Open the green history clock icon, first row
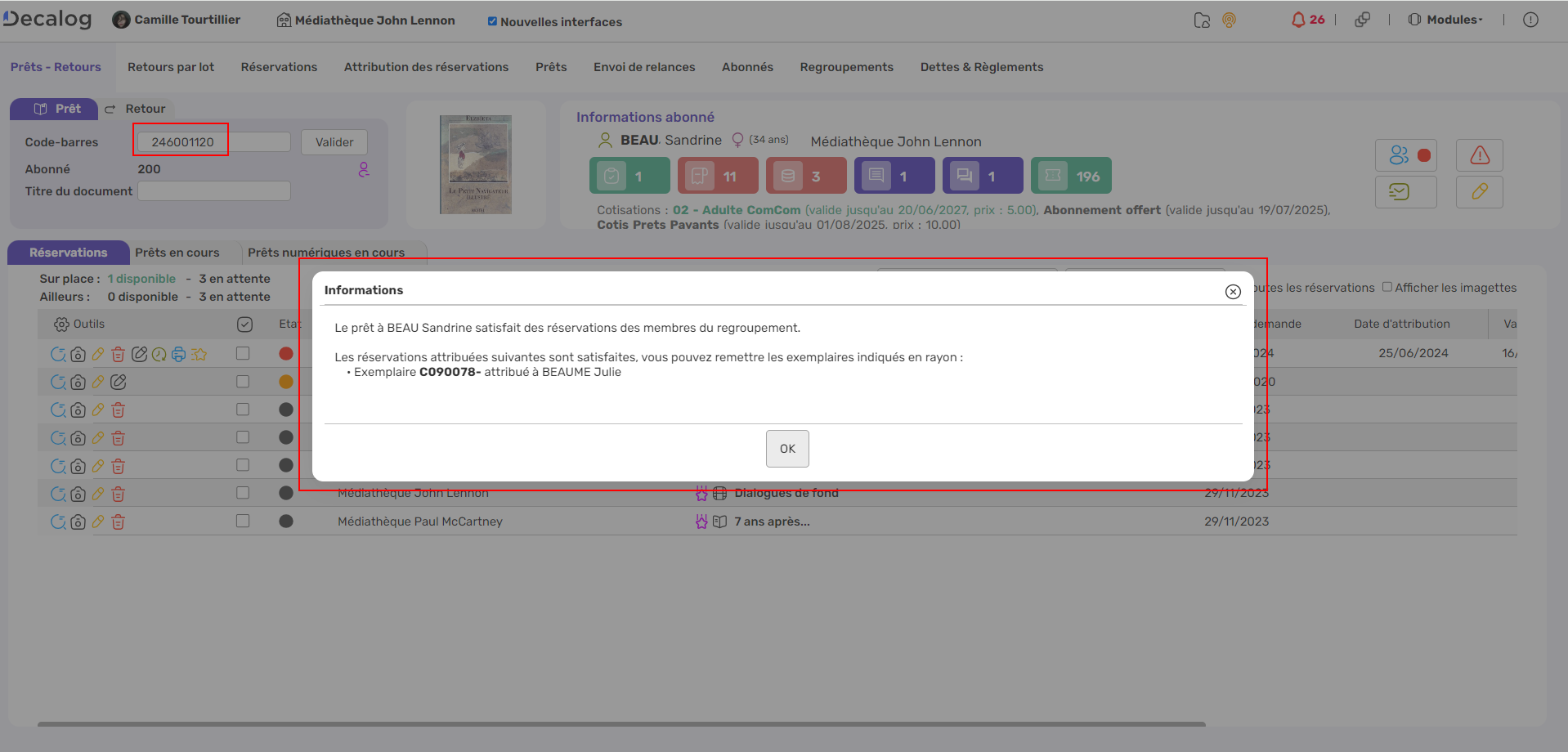Image resolution: width=1568 pixels, height=752 pixels. point(158,354)
